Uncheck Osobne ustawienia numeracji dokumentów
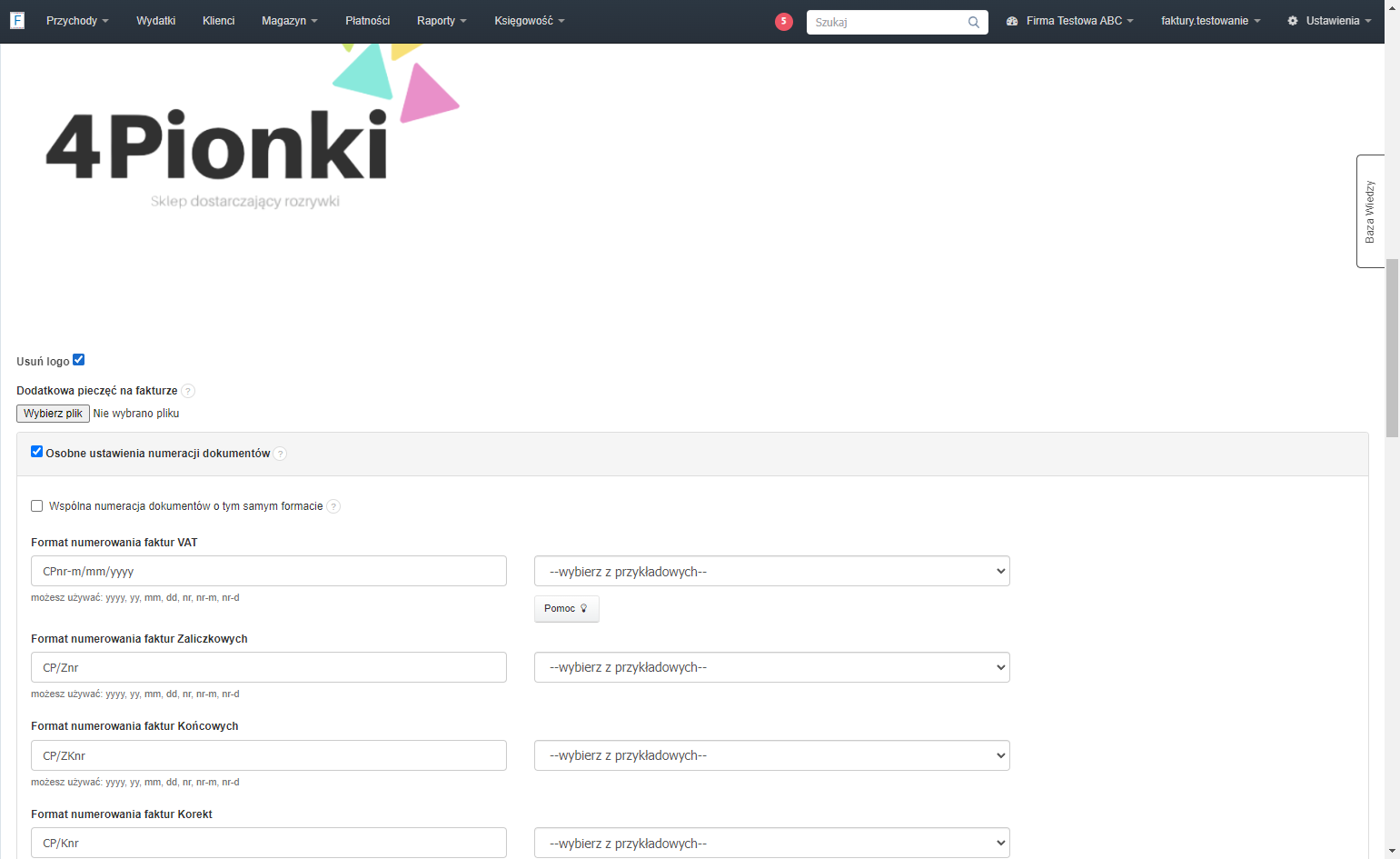 pos(37,452)
